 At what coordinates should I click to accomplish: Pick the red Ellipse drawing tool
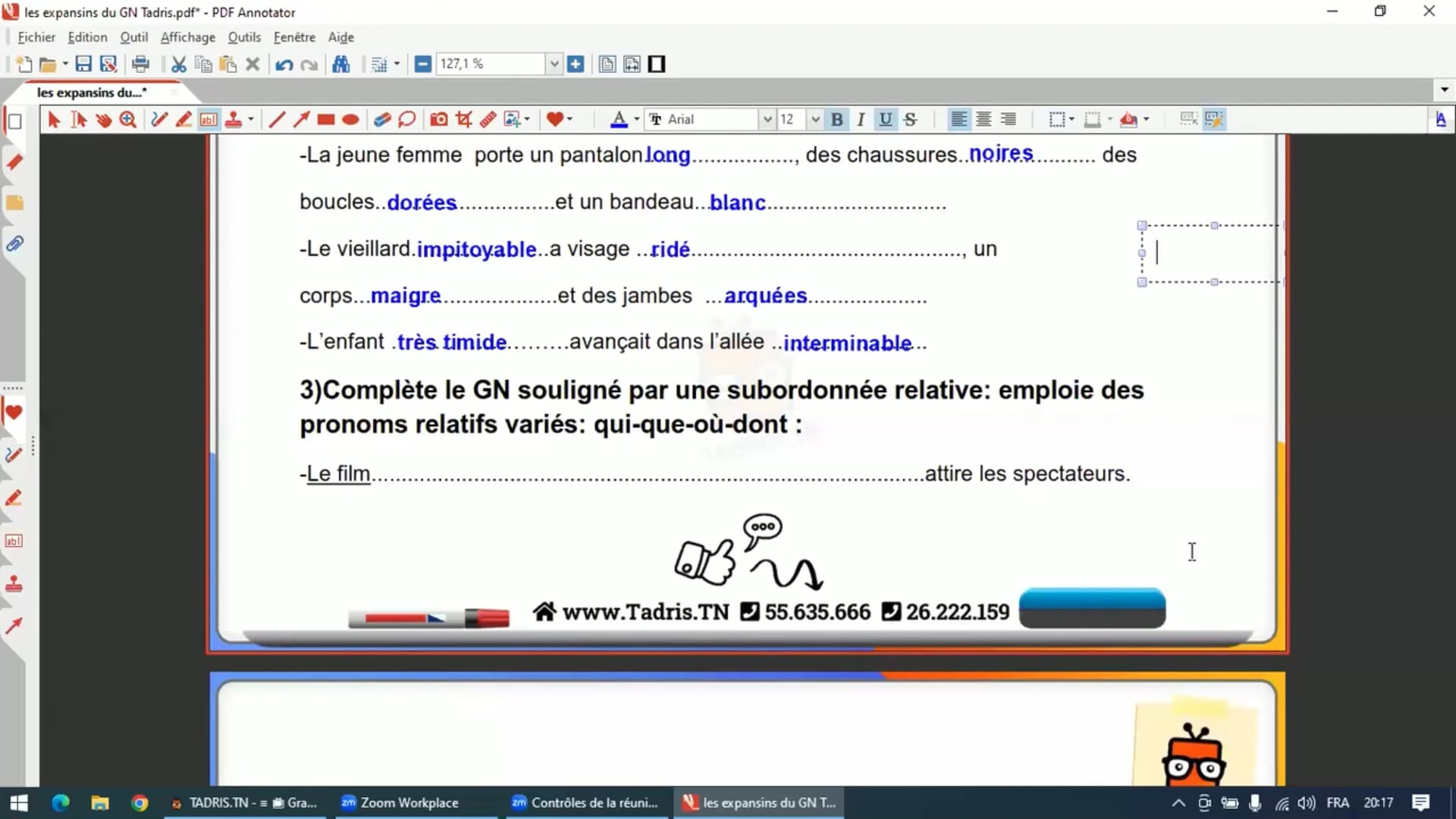(x=350, y=119)
